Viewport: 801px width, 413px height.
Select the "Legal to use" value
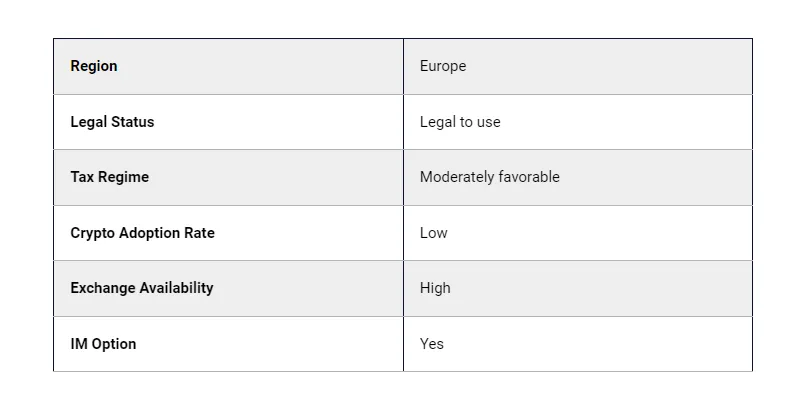click(x=460, y=122)
